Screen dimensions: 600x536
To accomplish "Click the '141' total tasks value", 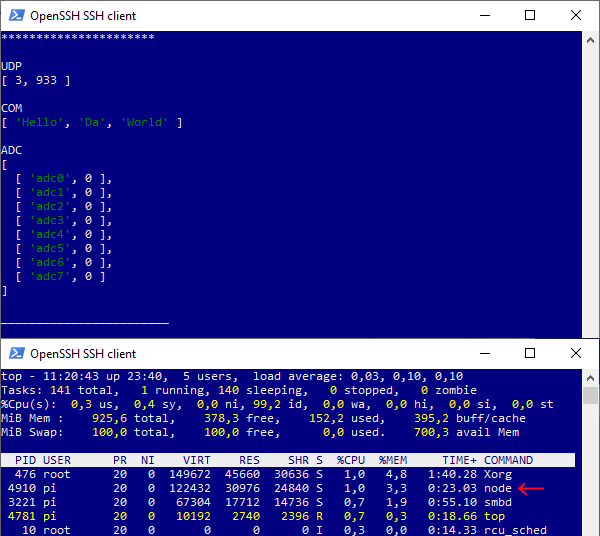I will [60, 390].
